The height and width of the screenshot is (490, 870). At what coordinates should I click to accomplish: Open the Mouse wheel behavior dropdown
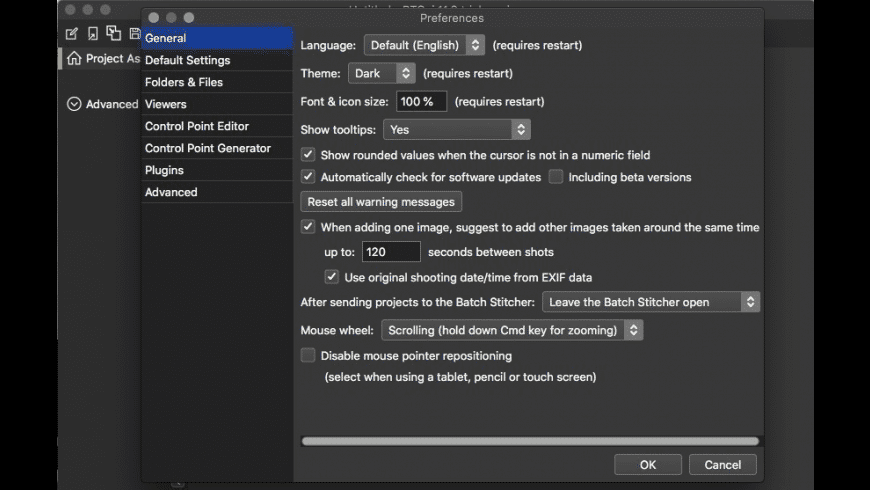[512, 330]
